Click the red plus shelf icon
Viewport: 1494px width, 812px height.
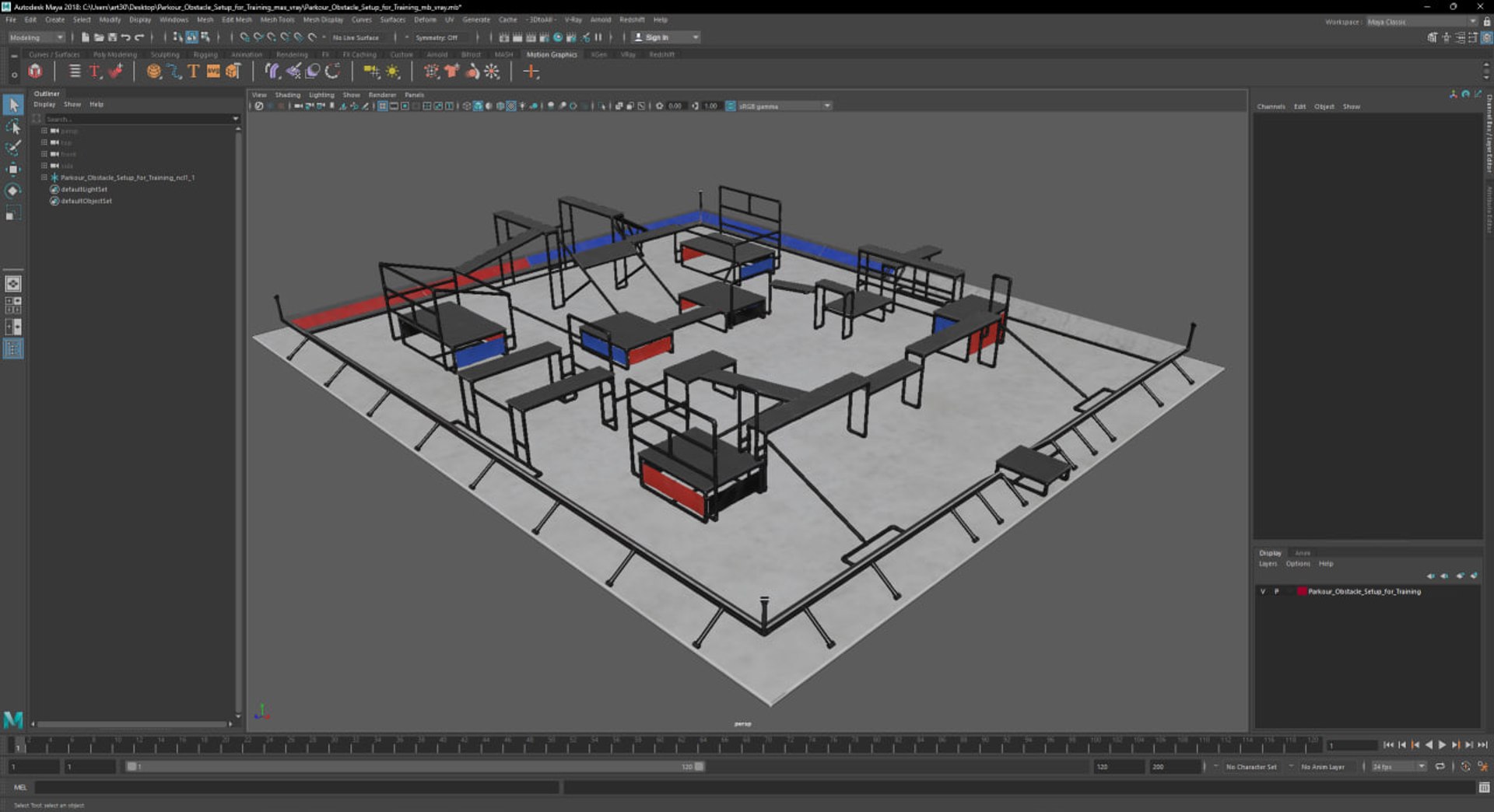tap(531, 72)
